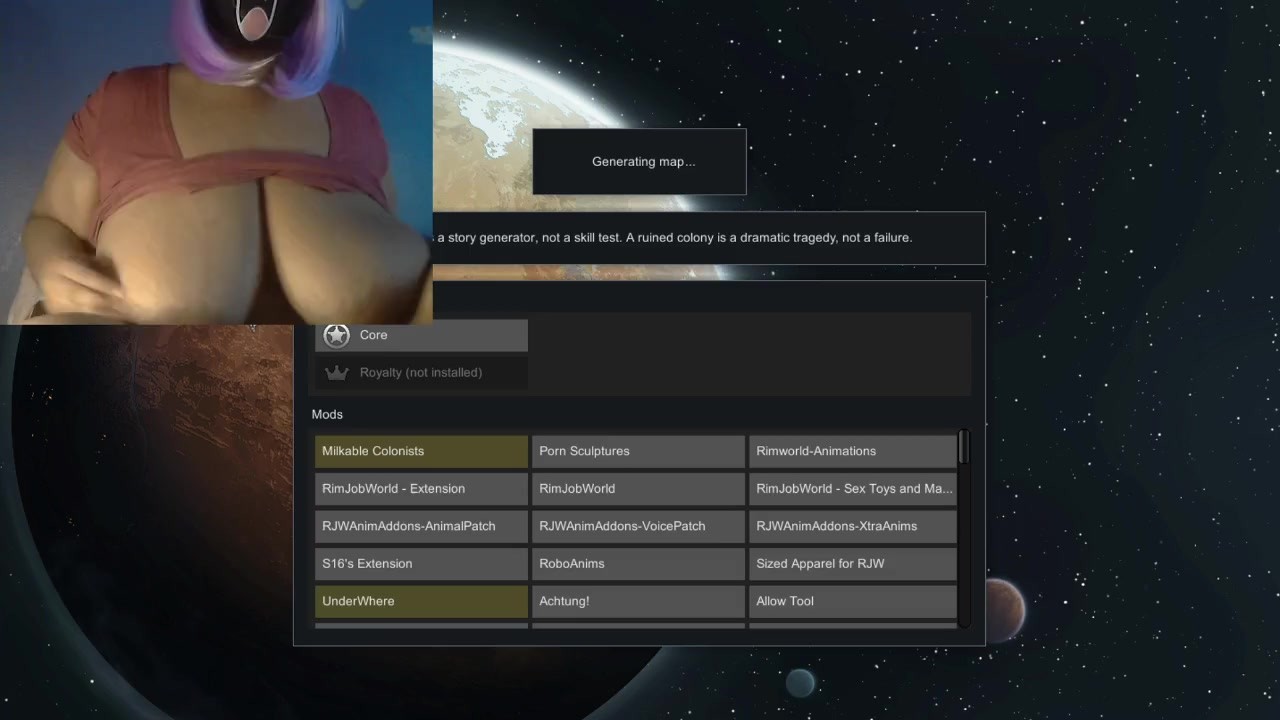Select the Milkable Colonists mod
The height and width of the screenshot is (720, 1280).
(421, 451)
